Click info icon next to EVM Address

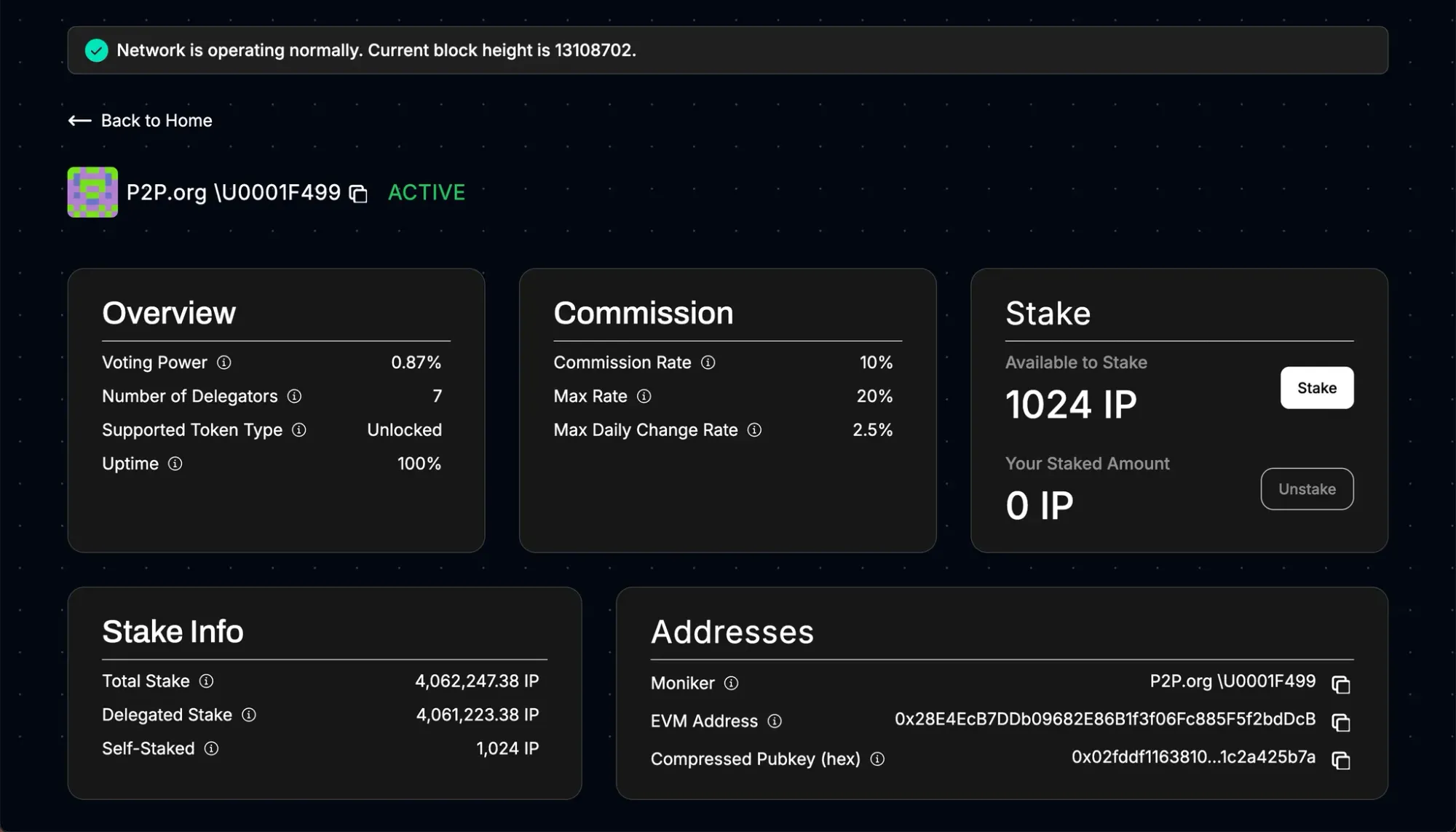pos(775,721)
